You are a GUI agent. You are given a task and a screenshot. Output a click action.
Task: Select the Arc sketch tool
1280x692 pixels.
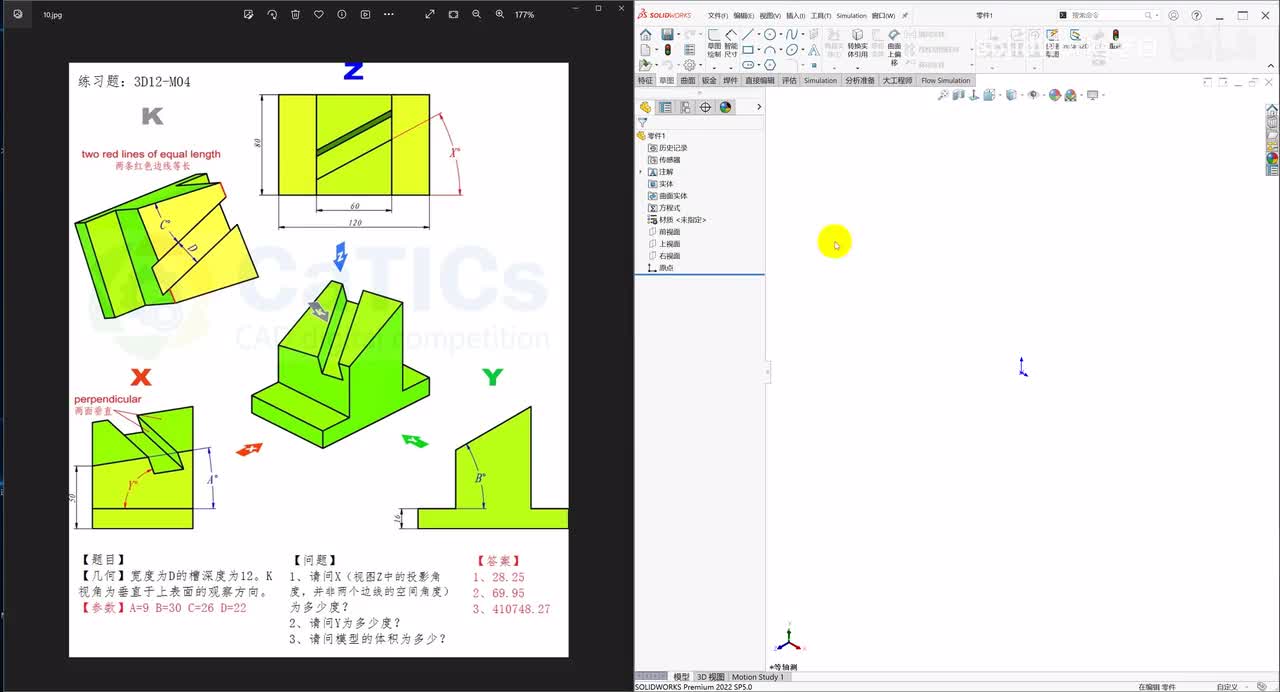tap(770, 50)
